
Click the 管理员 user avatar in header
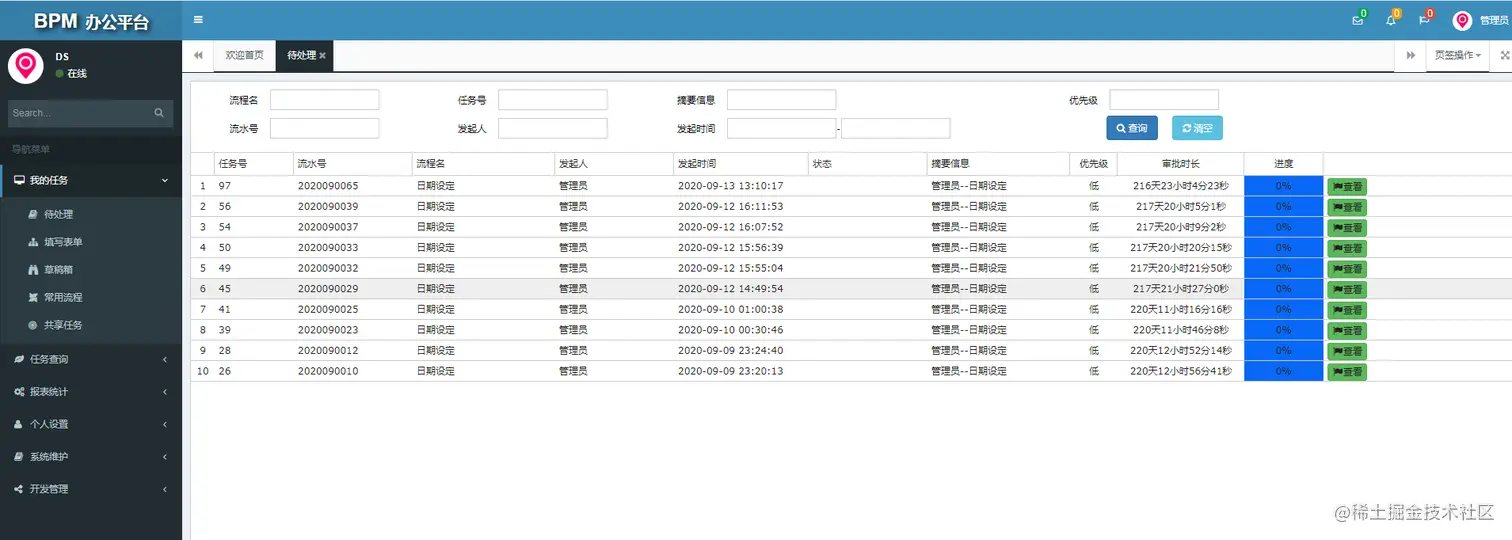pos(1462,21)
